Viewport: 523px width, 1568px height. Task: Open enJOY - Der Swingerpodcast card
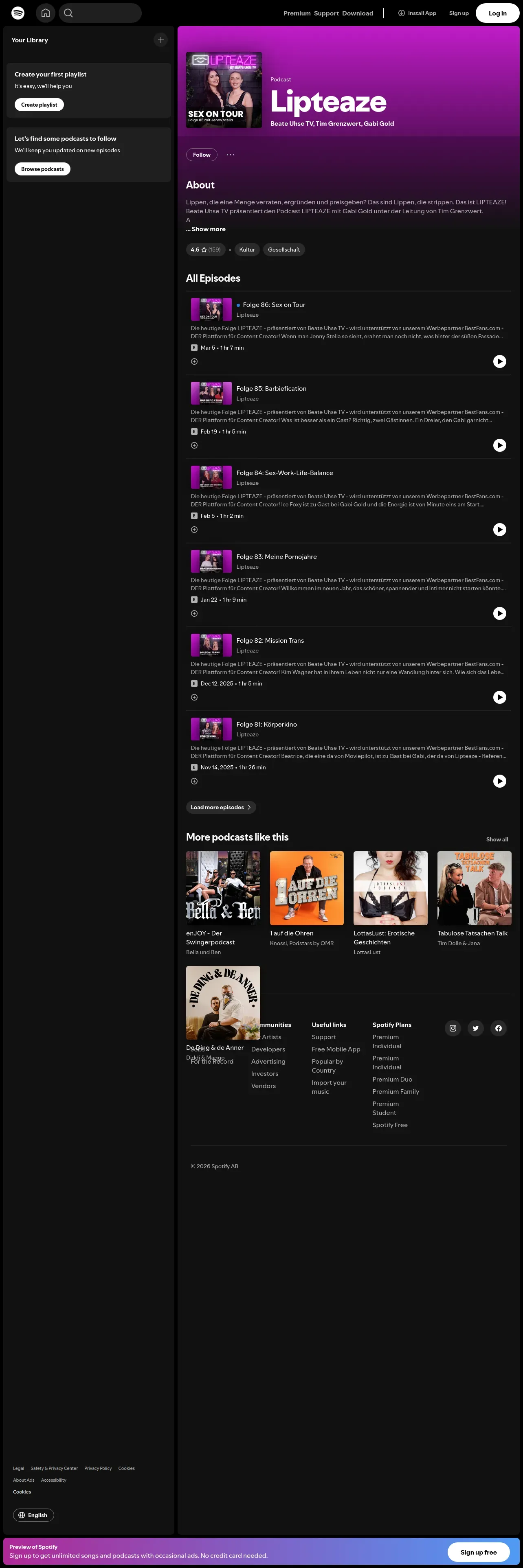click(223, 903)
